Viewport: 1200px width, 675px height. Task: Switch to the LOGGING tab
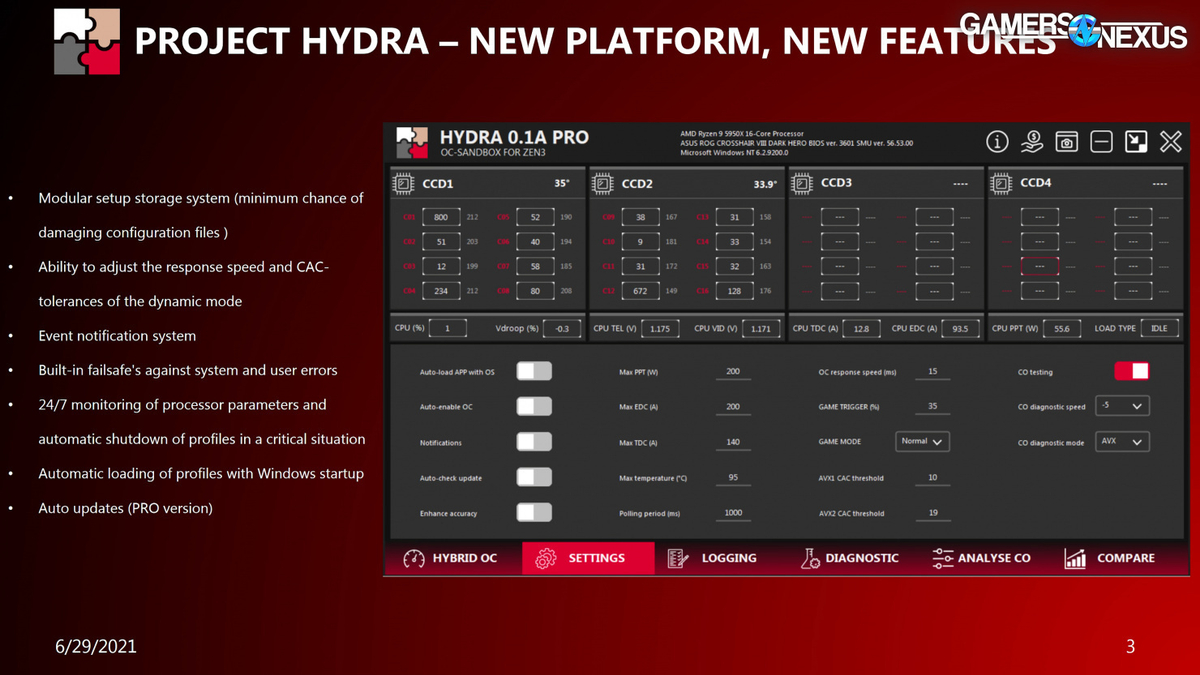[x=712, y=558]
